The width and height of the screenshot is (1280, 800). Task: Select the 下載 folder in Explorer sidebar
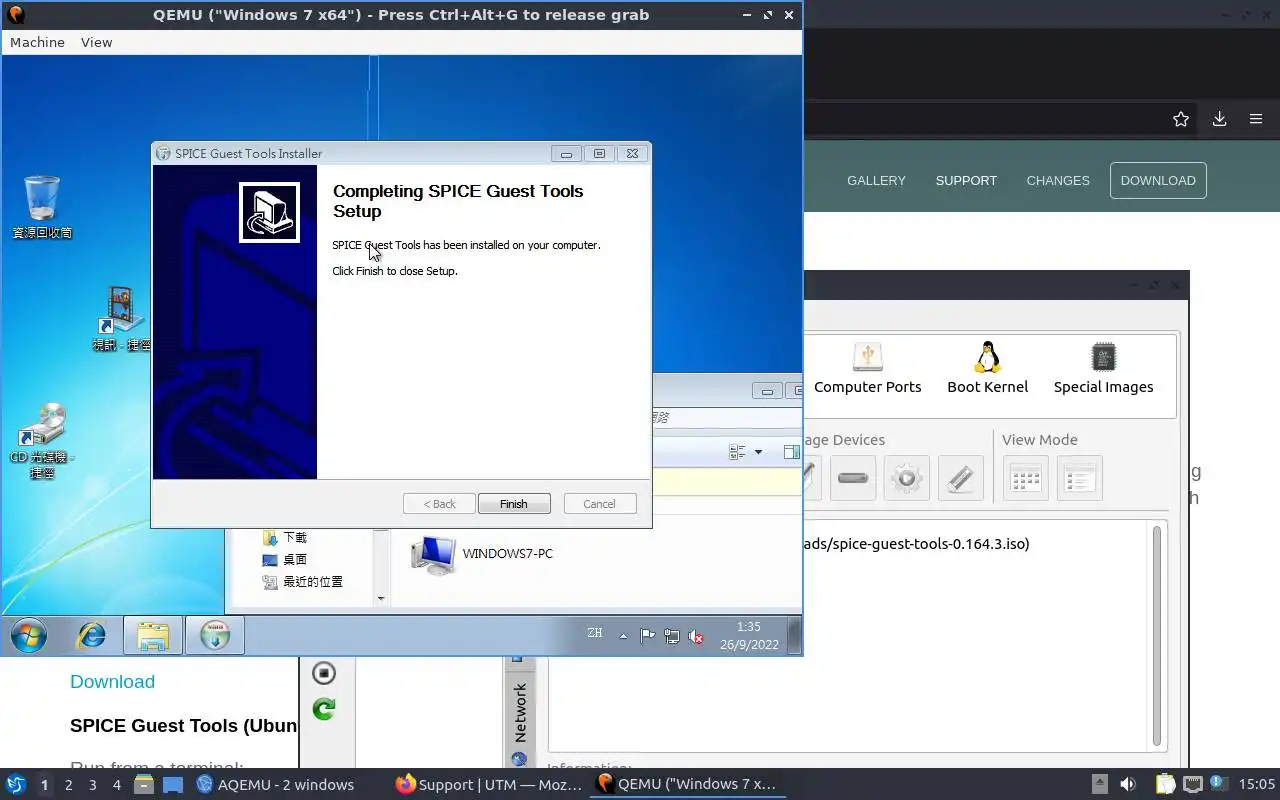(285, 538)
